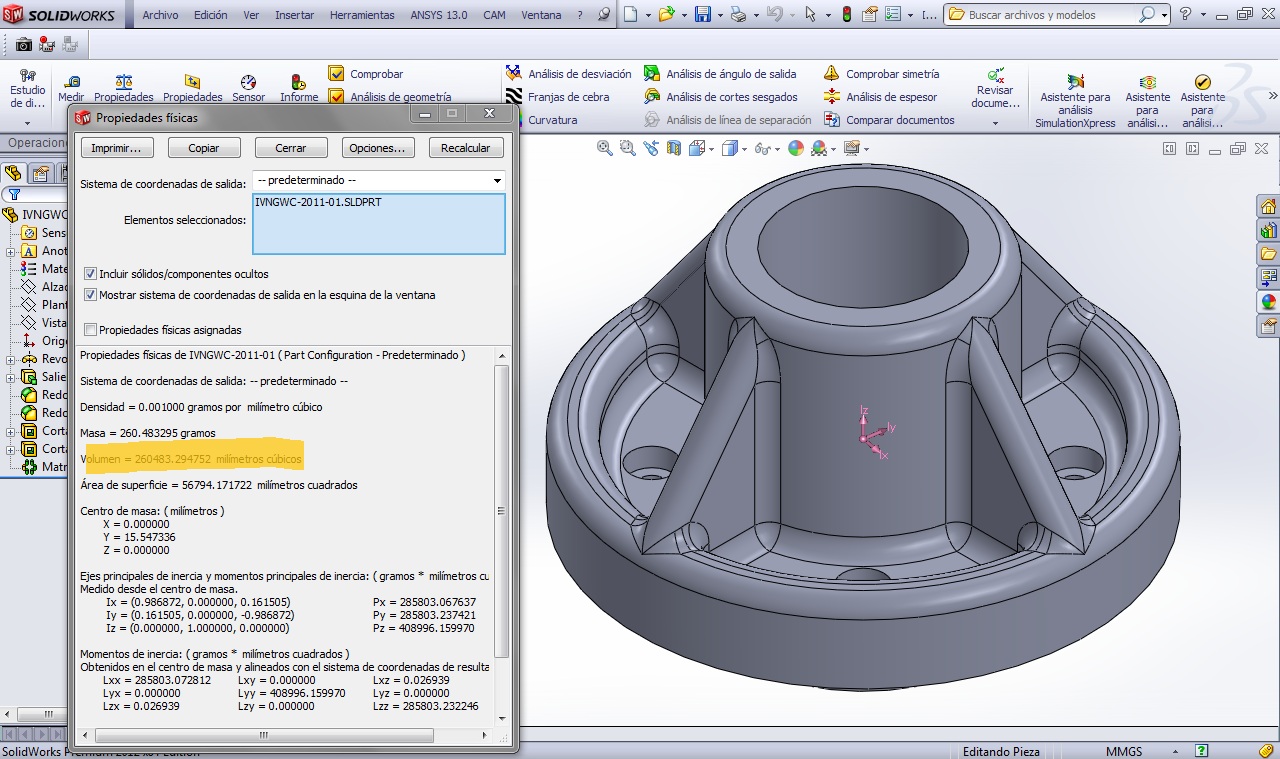Open Comparar documentos tool
The image size is (1280, 759).
tap(889, 120)
